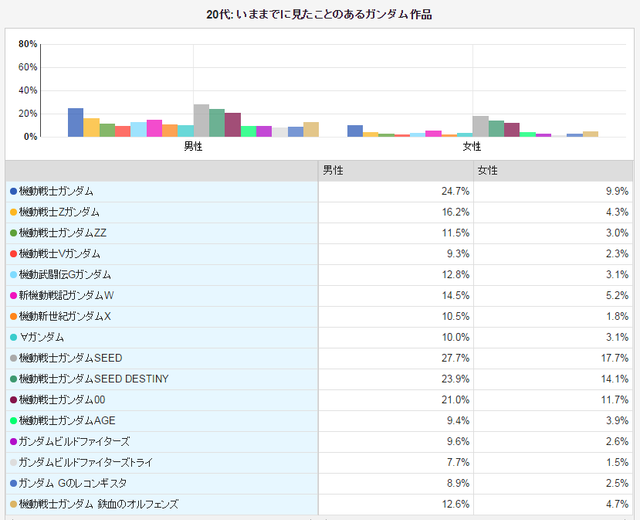Click the 機動武闘伝Gガンダム row label
The width and height of the screenshot is (640, 520).
tap(65, 274)
